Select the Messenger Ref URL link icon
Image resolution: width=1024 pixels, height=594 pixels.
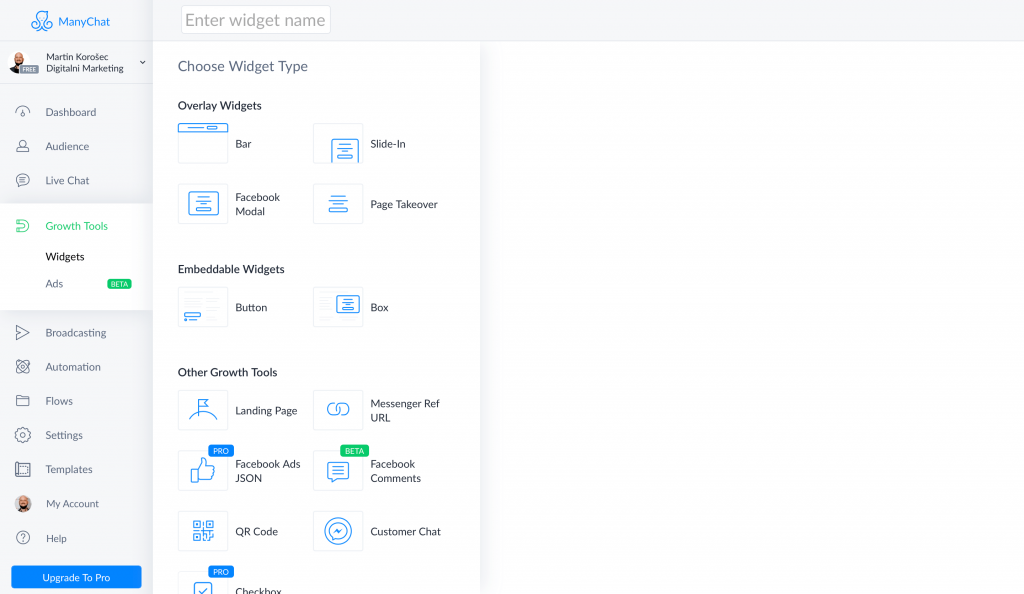coord(338,410)
